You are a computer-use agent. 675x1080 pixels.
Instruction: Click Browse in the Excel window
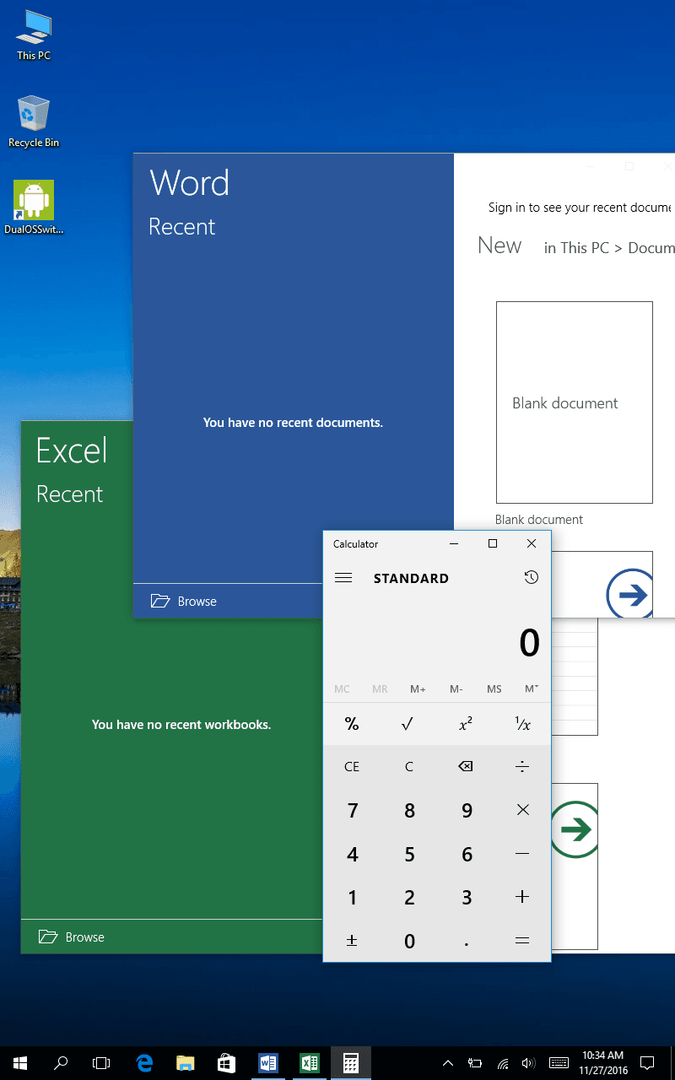[71, 937]
